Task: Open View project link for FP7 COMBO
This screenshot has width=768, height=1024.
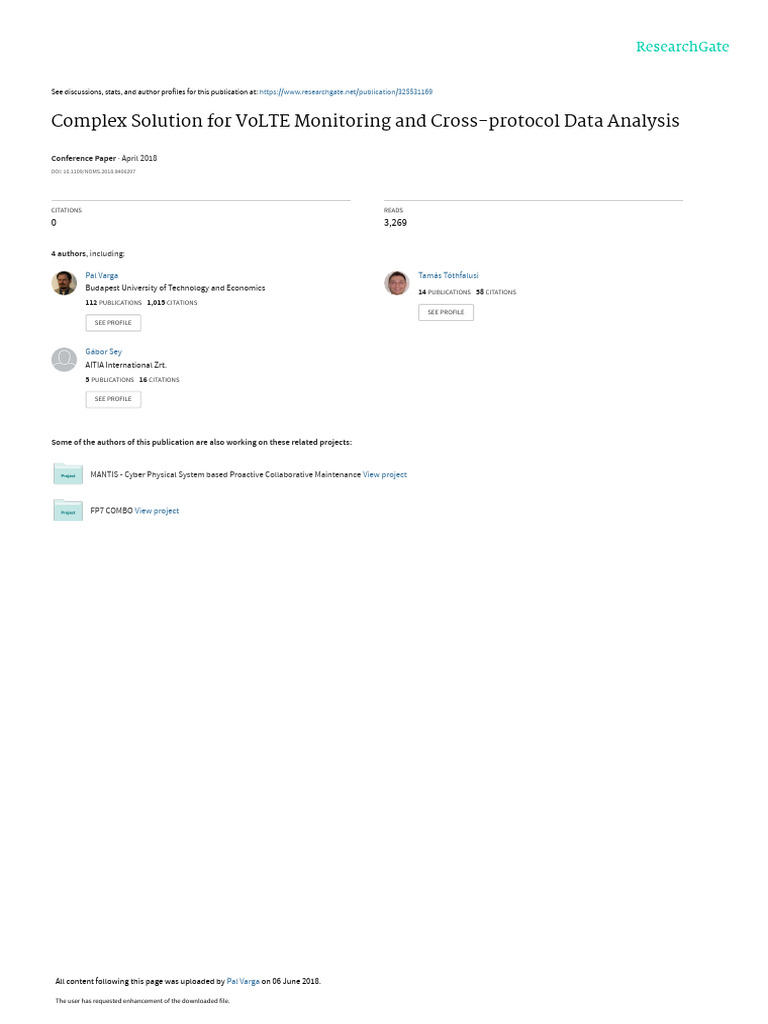Action: pyautogui.click(x=157, y=511)
